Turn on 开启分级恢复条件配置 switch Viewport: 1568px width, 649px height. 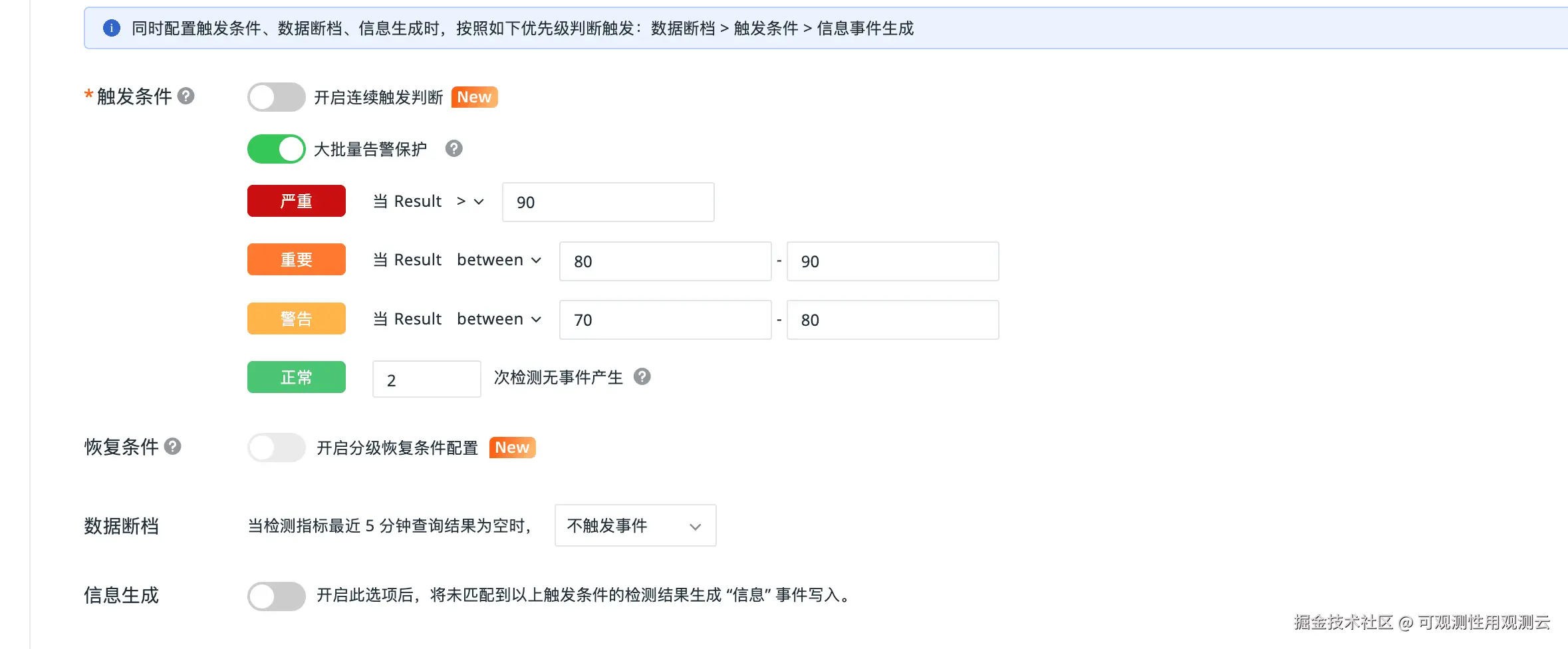tap(276, 448)
